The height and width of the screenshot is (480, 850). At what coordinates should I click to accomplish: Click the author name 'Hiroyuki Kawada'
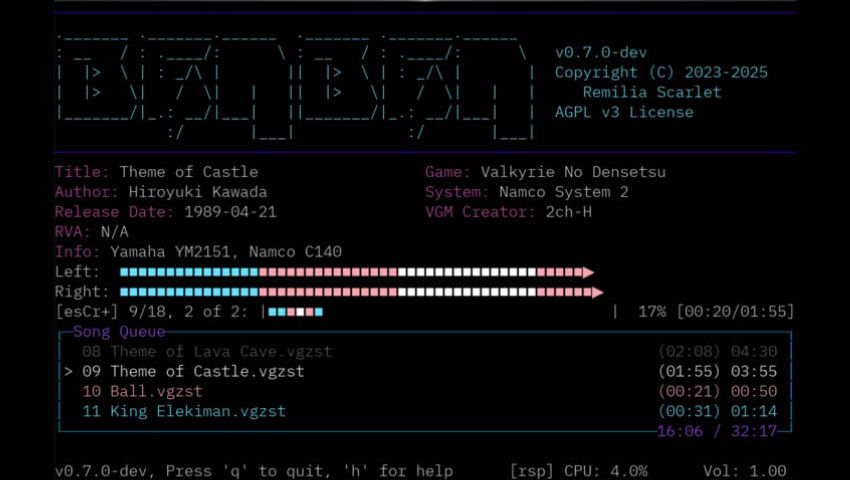click(198, 192)
